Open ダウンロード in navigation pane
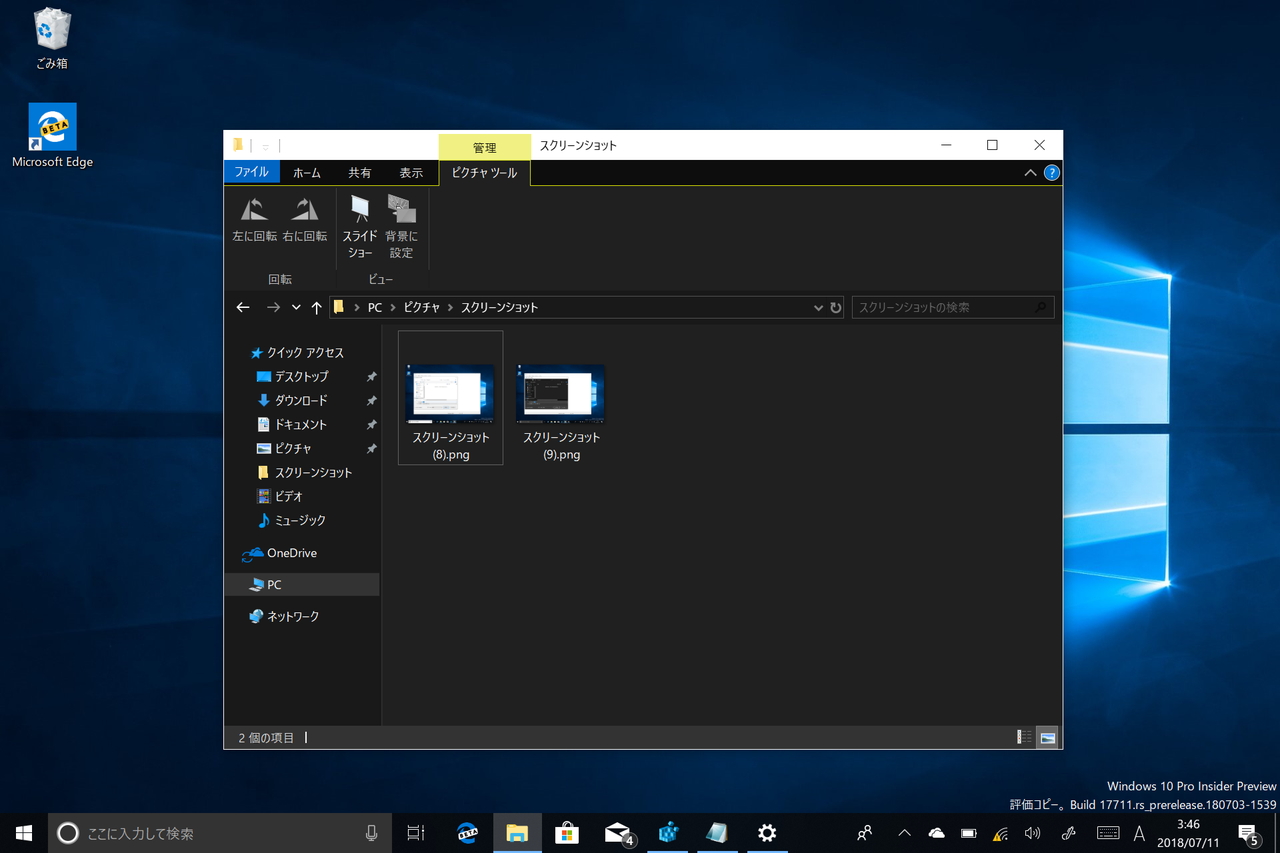Image resolution: width=1280 pixels, height=853 pixels. click(301, 401)
